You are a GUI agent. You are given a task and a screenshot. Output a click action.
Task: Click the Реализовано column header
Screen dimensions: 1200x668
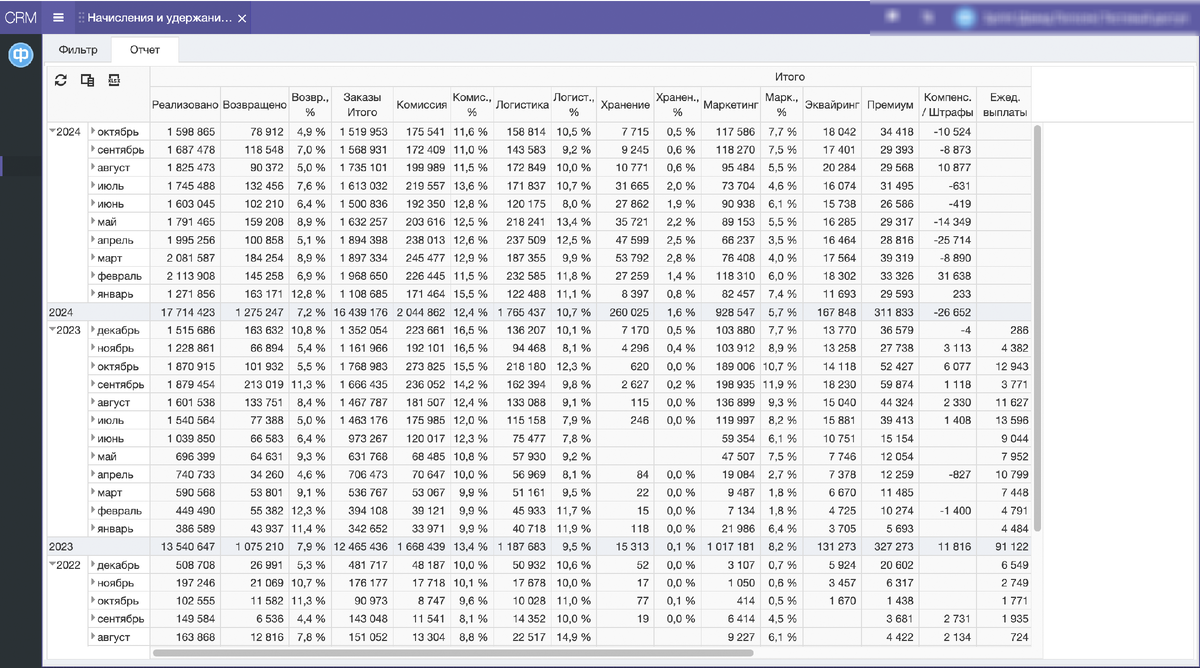coord(185,104)
